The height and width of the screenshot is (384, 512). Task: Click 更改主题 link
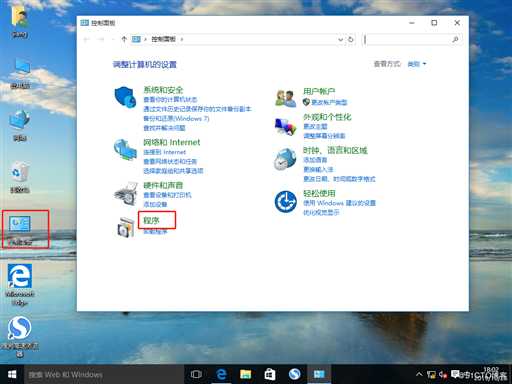[x=315, y=127]
